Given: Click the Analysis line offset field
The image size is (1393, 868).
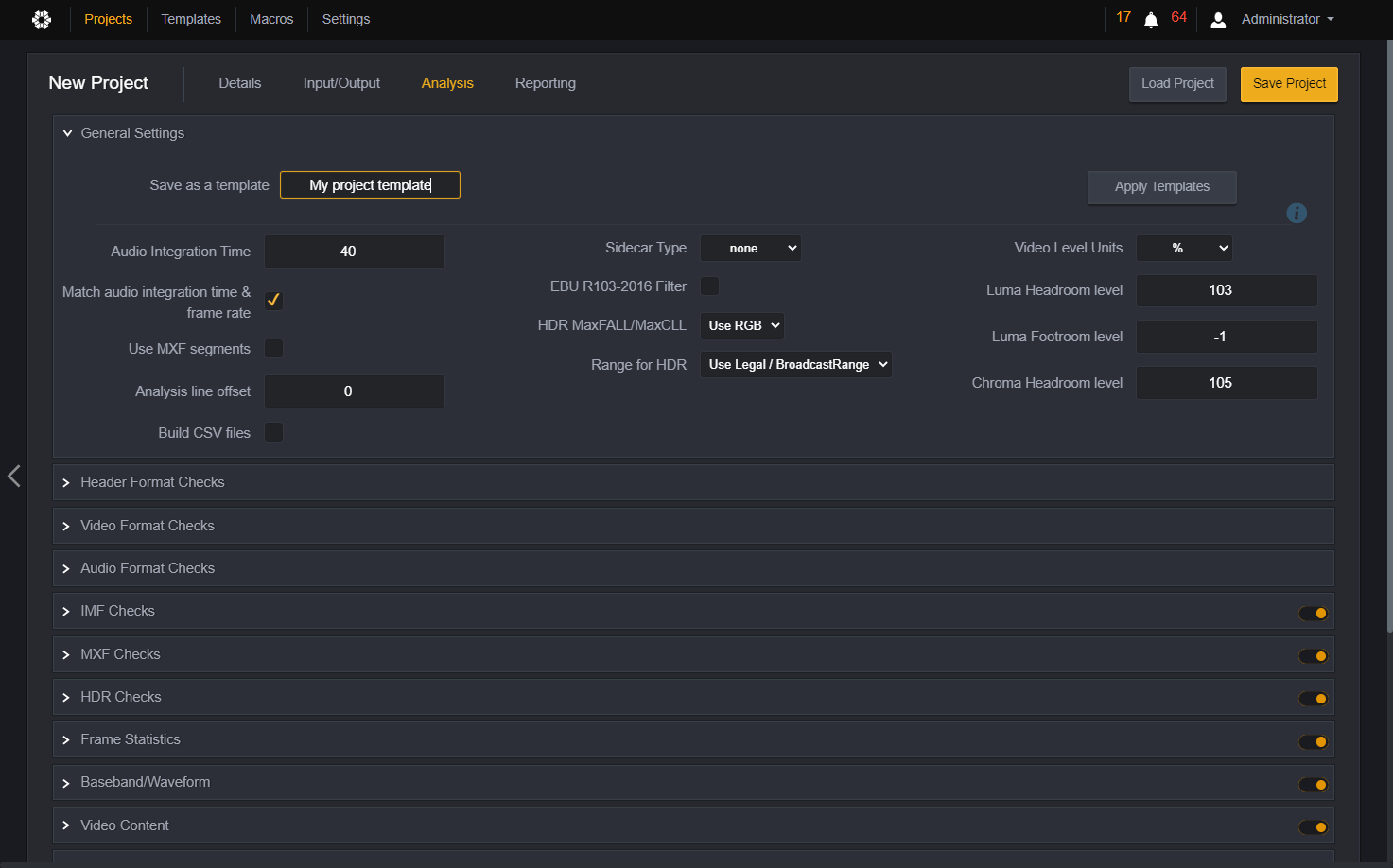Looking at the screenshot, I should point(354,391).
